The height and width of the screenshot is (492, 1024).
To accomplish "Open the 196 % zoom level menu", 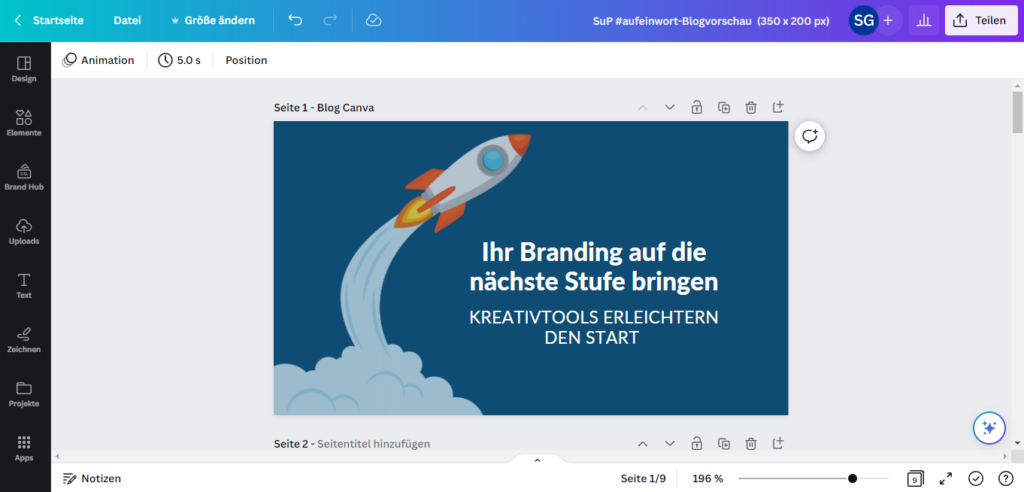I will point(708,478).
